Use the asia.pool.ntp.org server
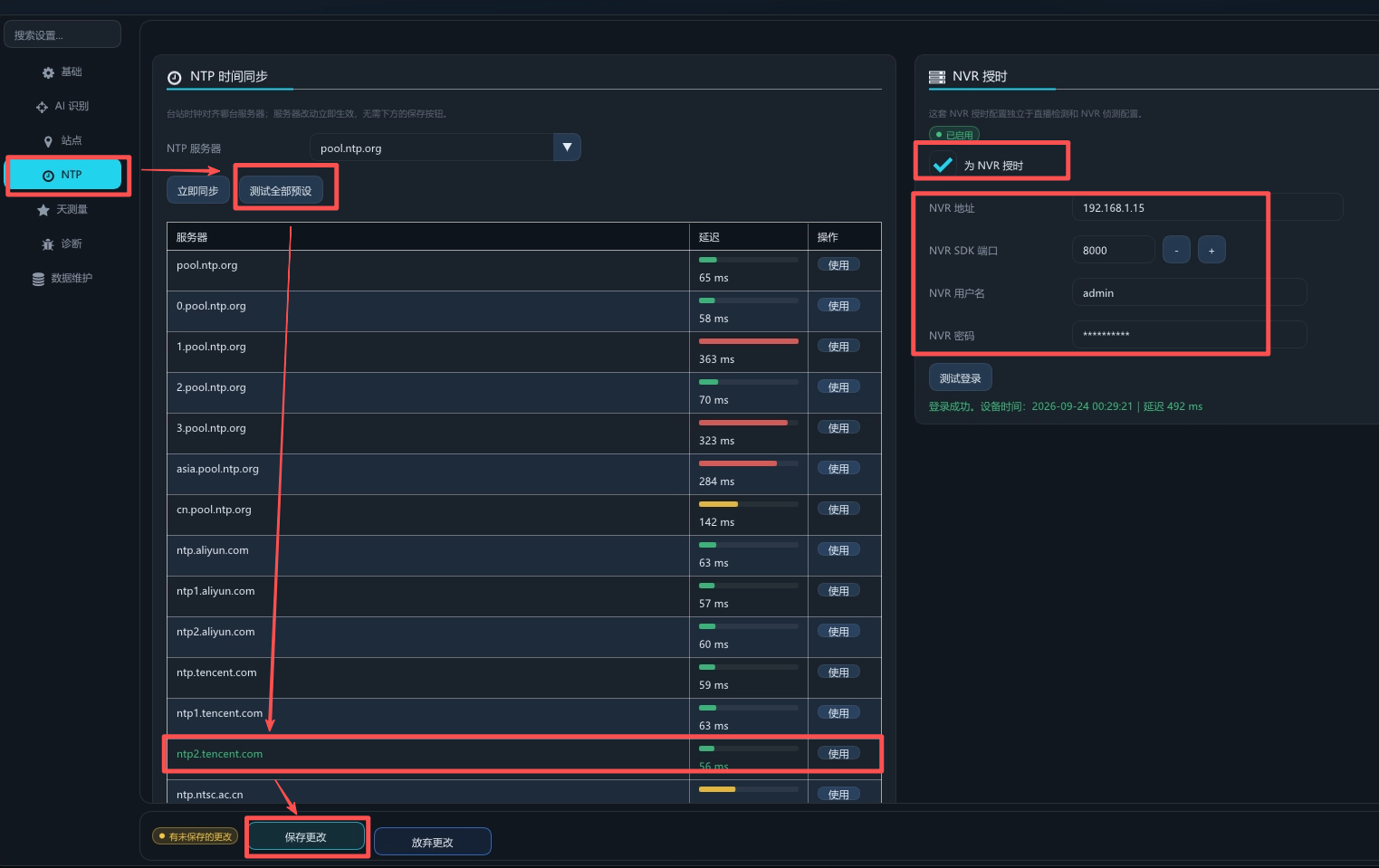Screen dimensions: 1379x868 pyautogui.click(x=838, y=469)
